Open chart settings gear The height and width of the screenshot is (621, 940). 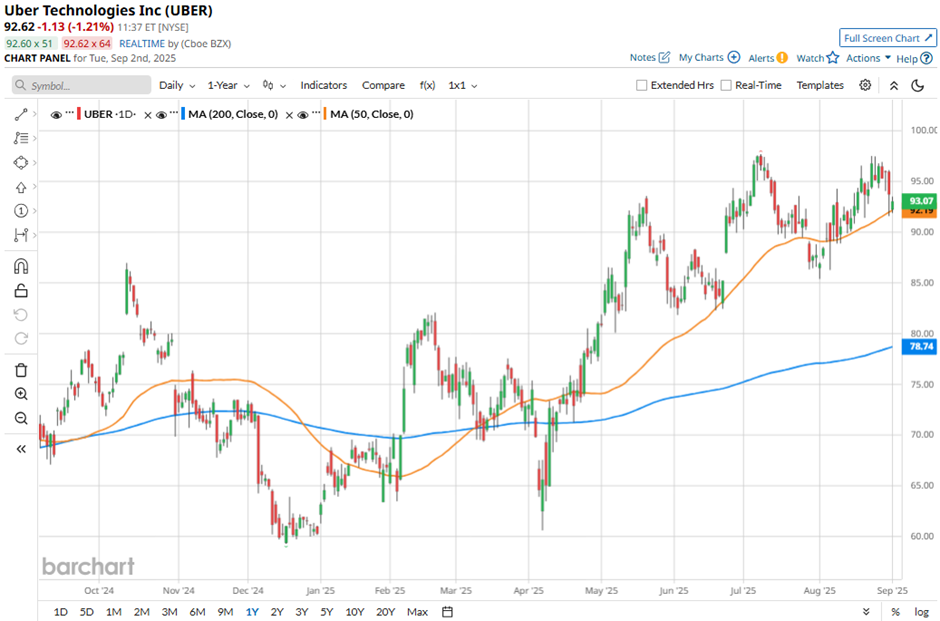865,85
